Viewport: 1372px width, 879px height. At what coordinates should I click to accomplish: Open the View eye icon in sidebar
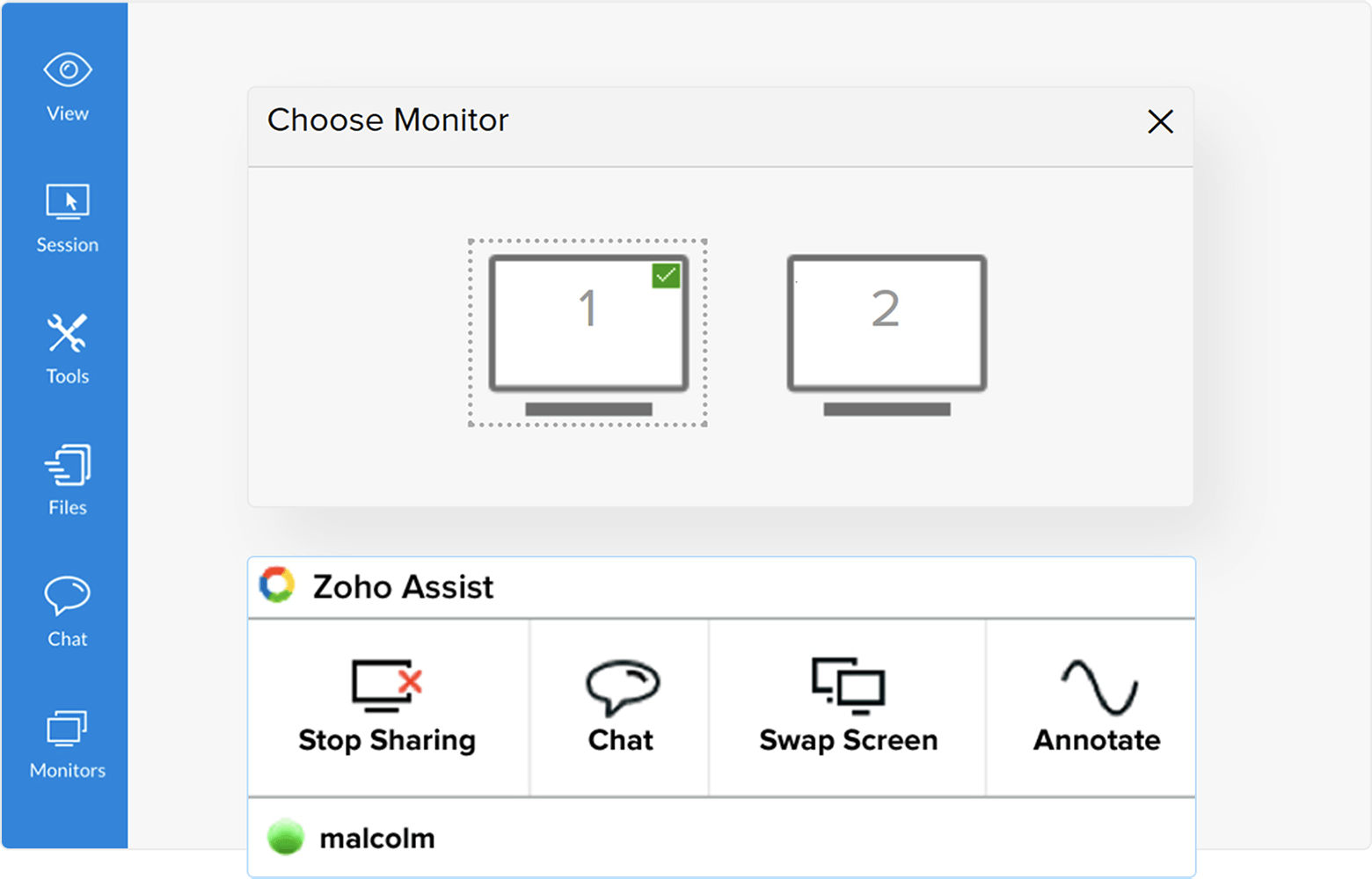point(68,70)
